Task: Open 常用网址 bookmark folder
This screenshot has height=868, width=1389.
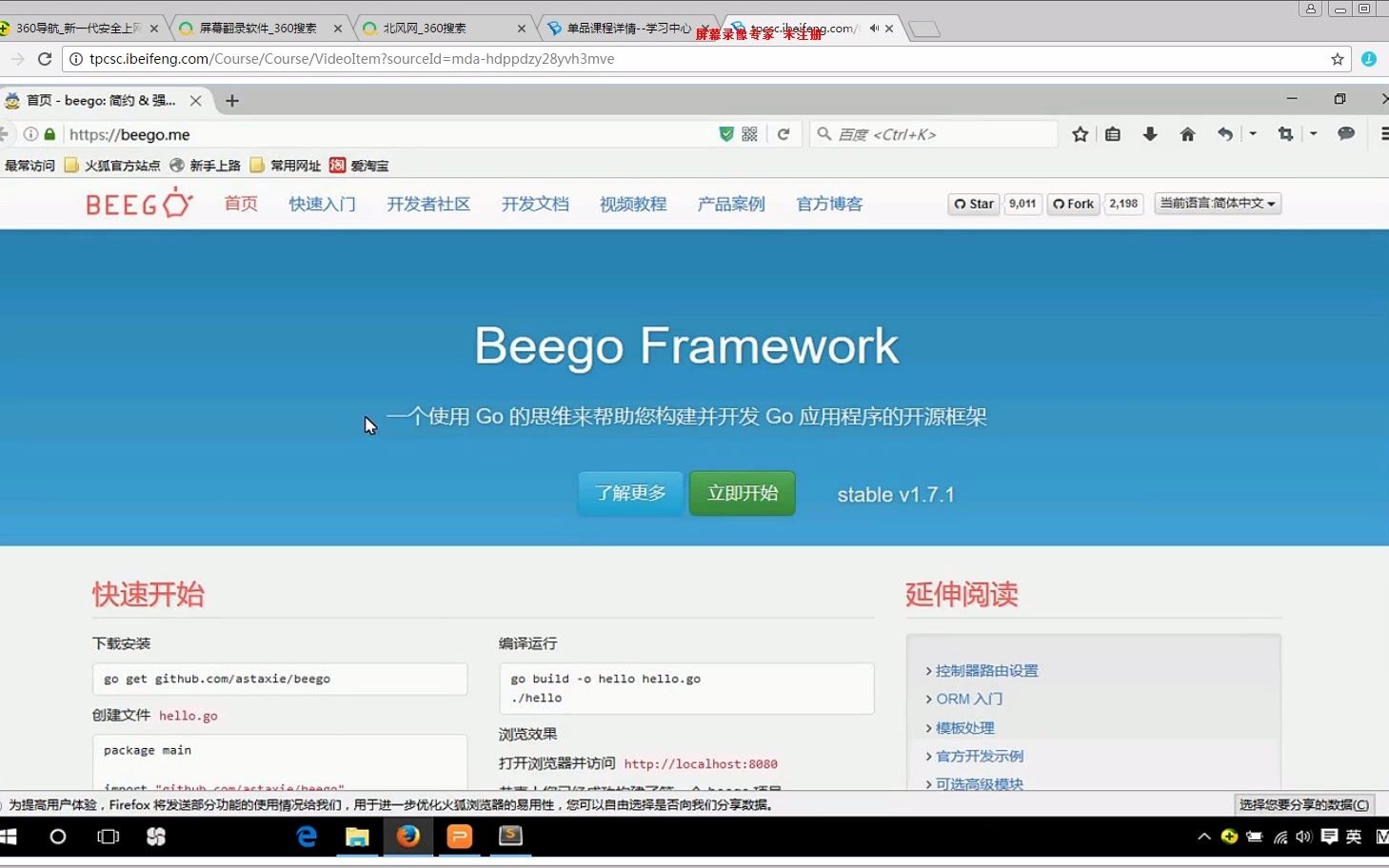Action: 286,166
